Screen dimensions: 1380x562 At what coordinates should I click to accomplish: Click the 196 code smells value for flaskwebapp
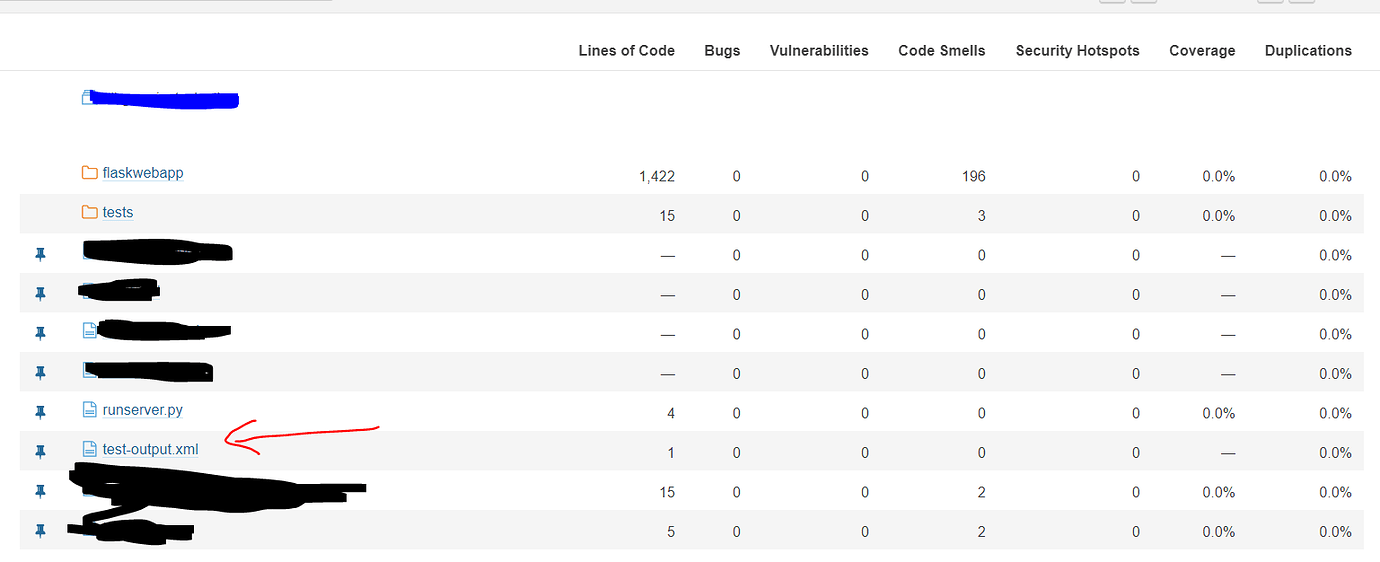click(x=974, y=176)
